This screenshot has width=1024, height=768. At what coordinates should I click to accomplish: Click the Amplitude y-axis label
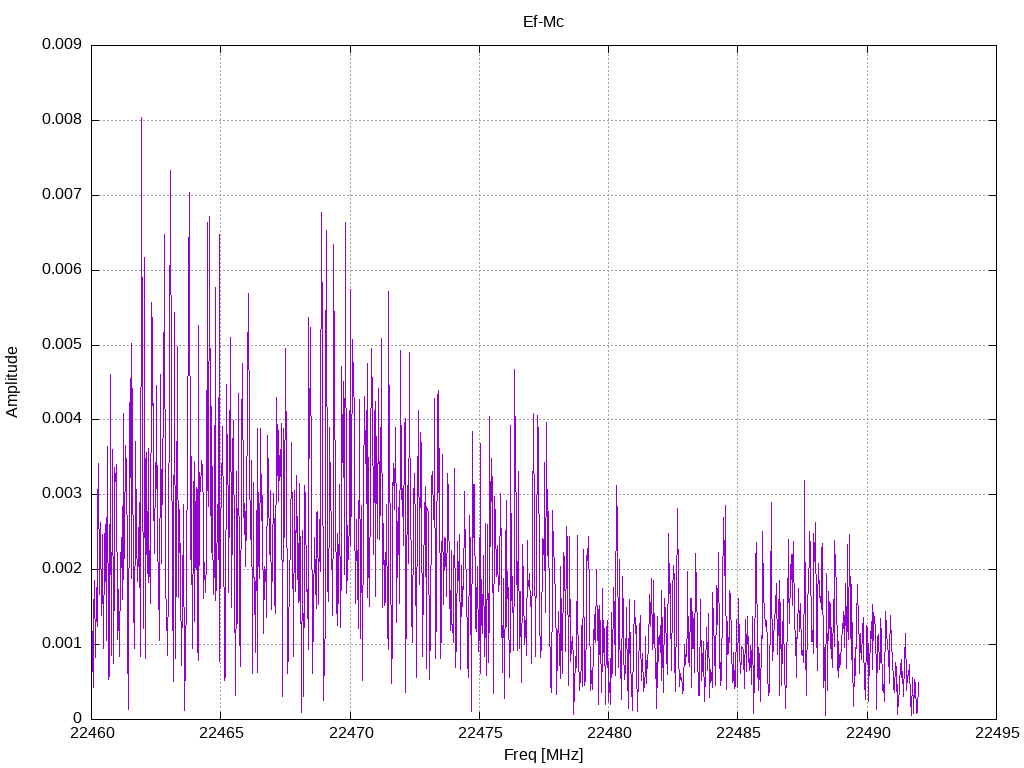(12, 382)
